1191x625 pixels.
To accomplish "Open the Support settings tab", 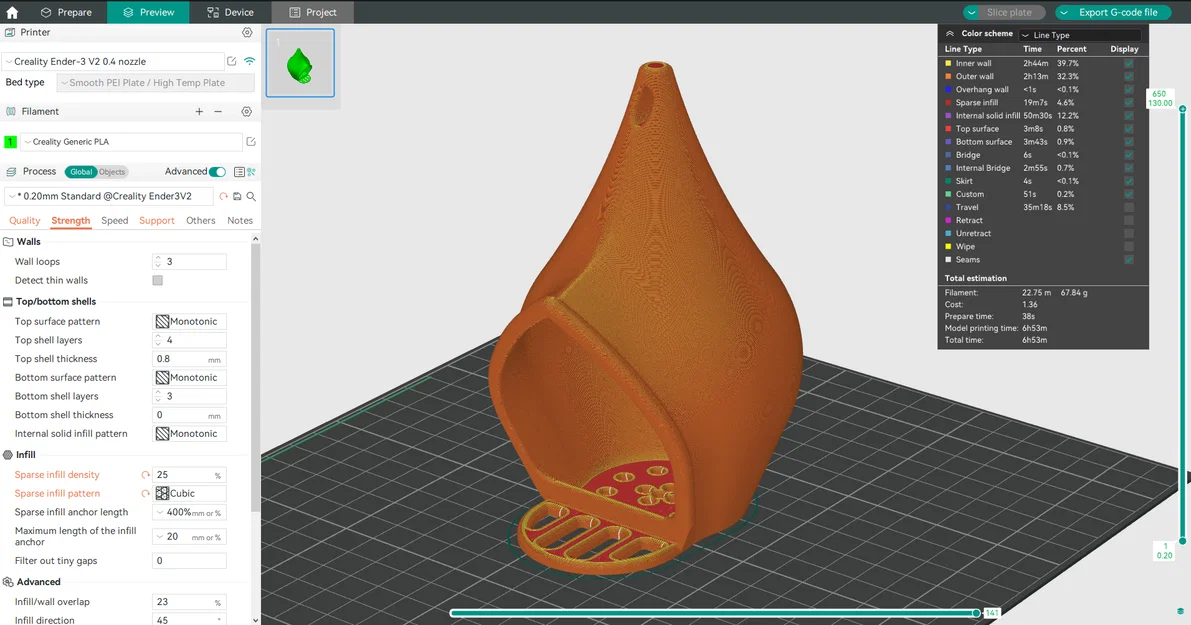I will pos(156,221).
